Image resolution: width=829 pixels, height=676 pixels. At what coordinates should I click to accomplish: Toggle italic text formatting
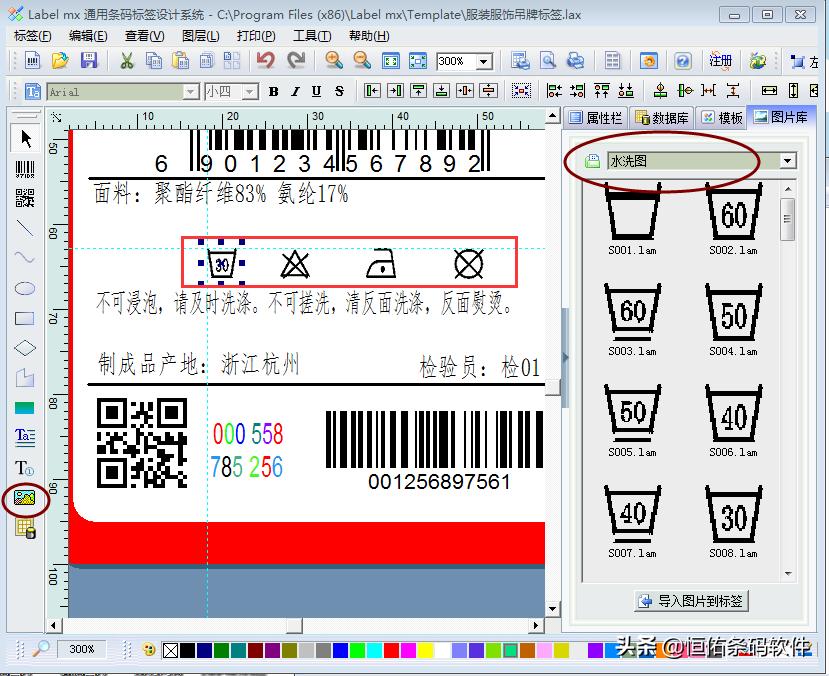point(296,91)
